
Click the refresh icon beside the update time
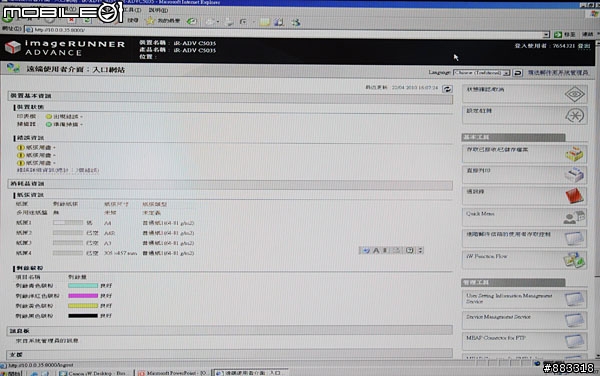pos(447,89)
